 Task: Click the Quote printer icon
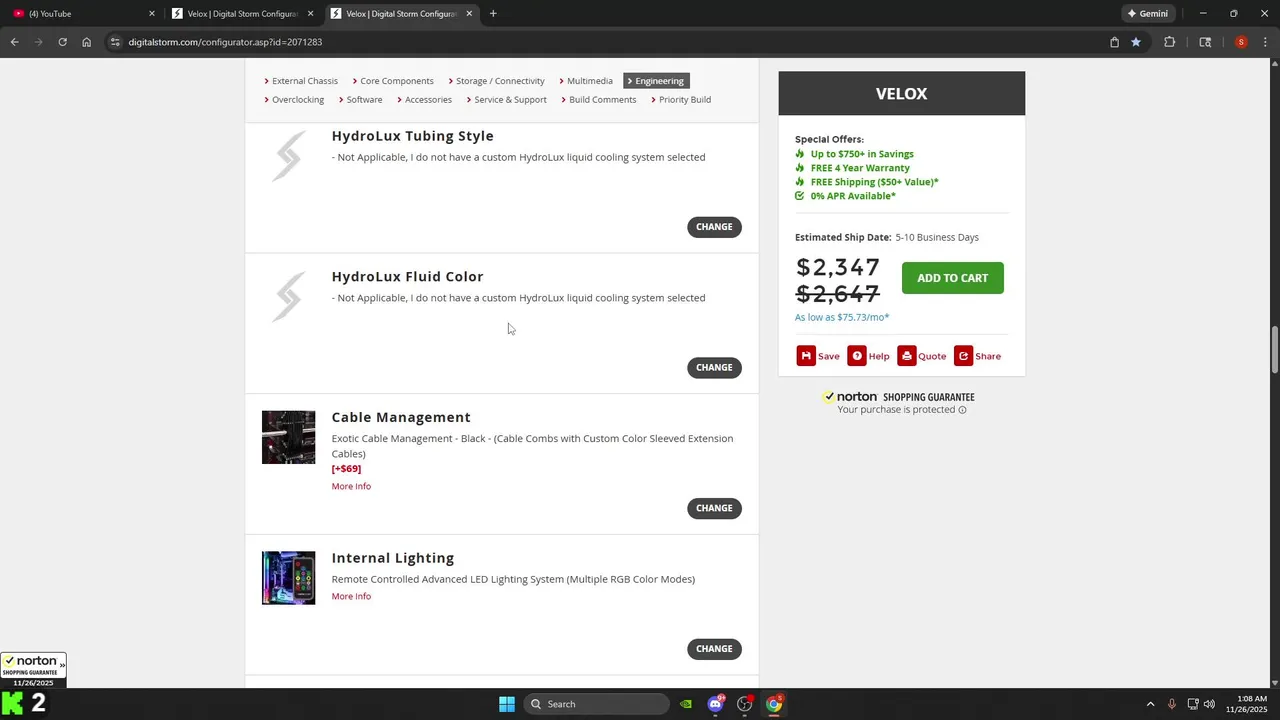click(907, 356)
